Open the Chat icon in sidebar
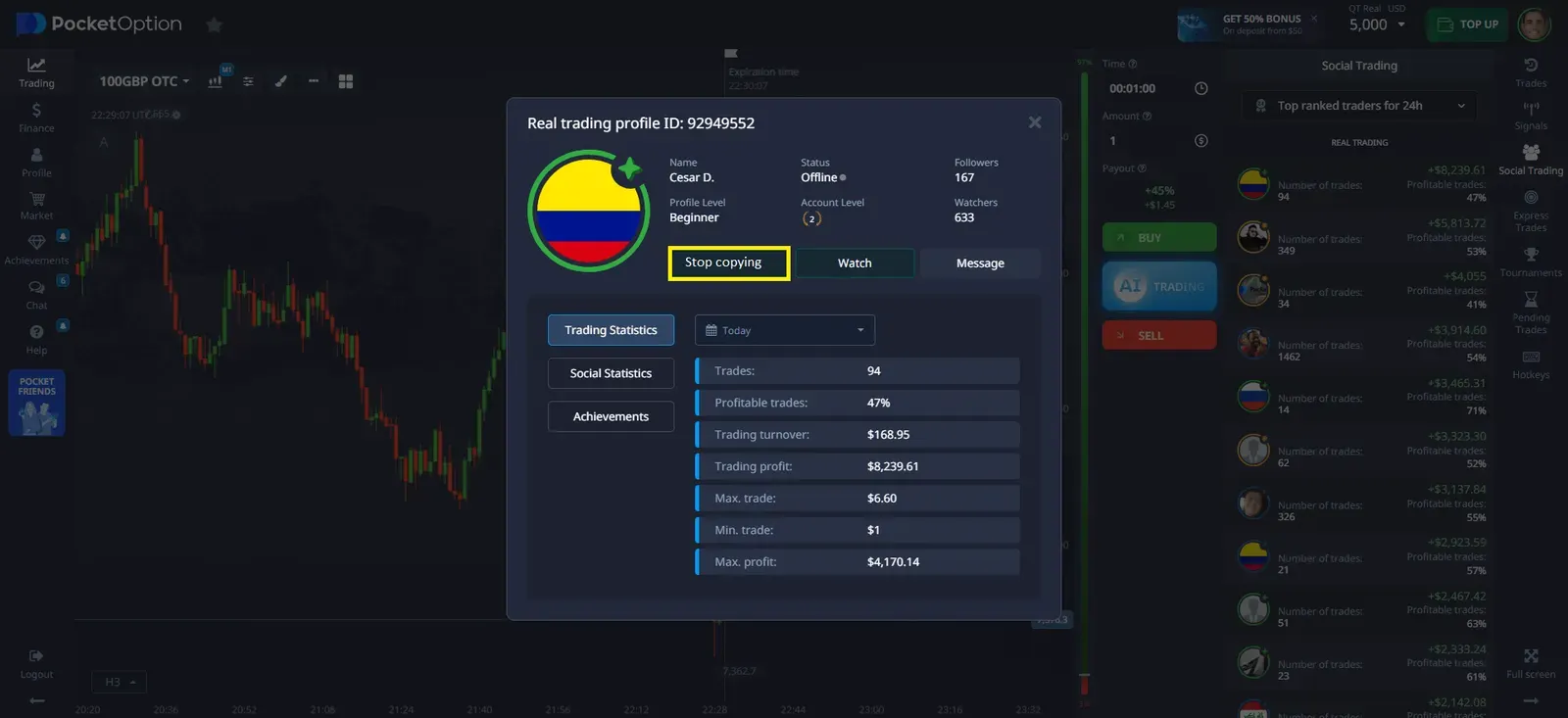 tap(36, 292)
